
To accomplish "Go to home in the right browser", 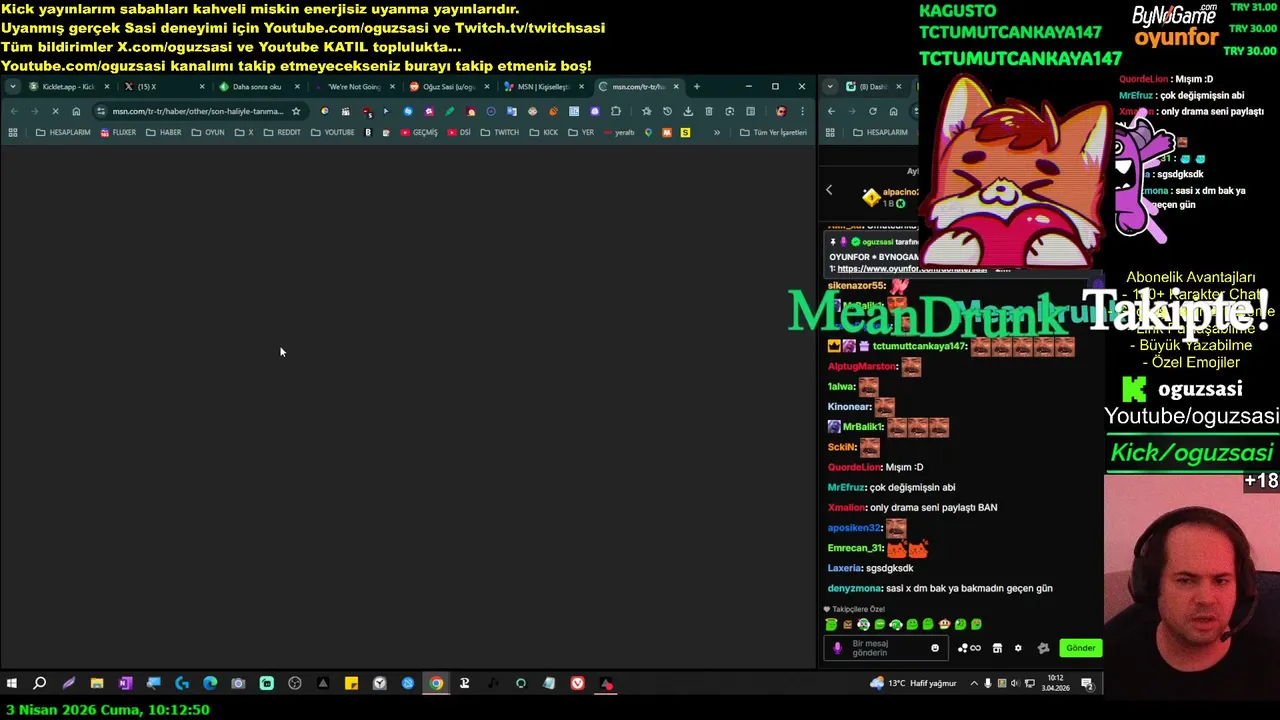I will click(x=893, y=111).
